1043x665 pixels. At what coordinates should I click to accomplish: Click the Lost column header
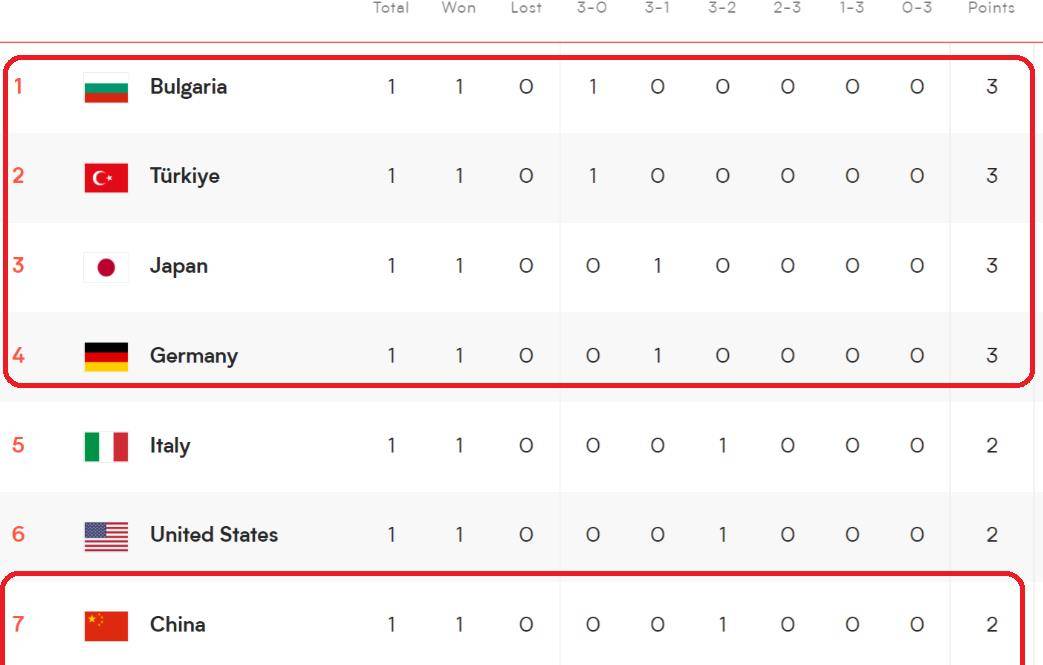coord(526,7)
